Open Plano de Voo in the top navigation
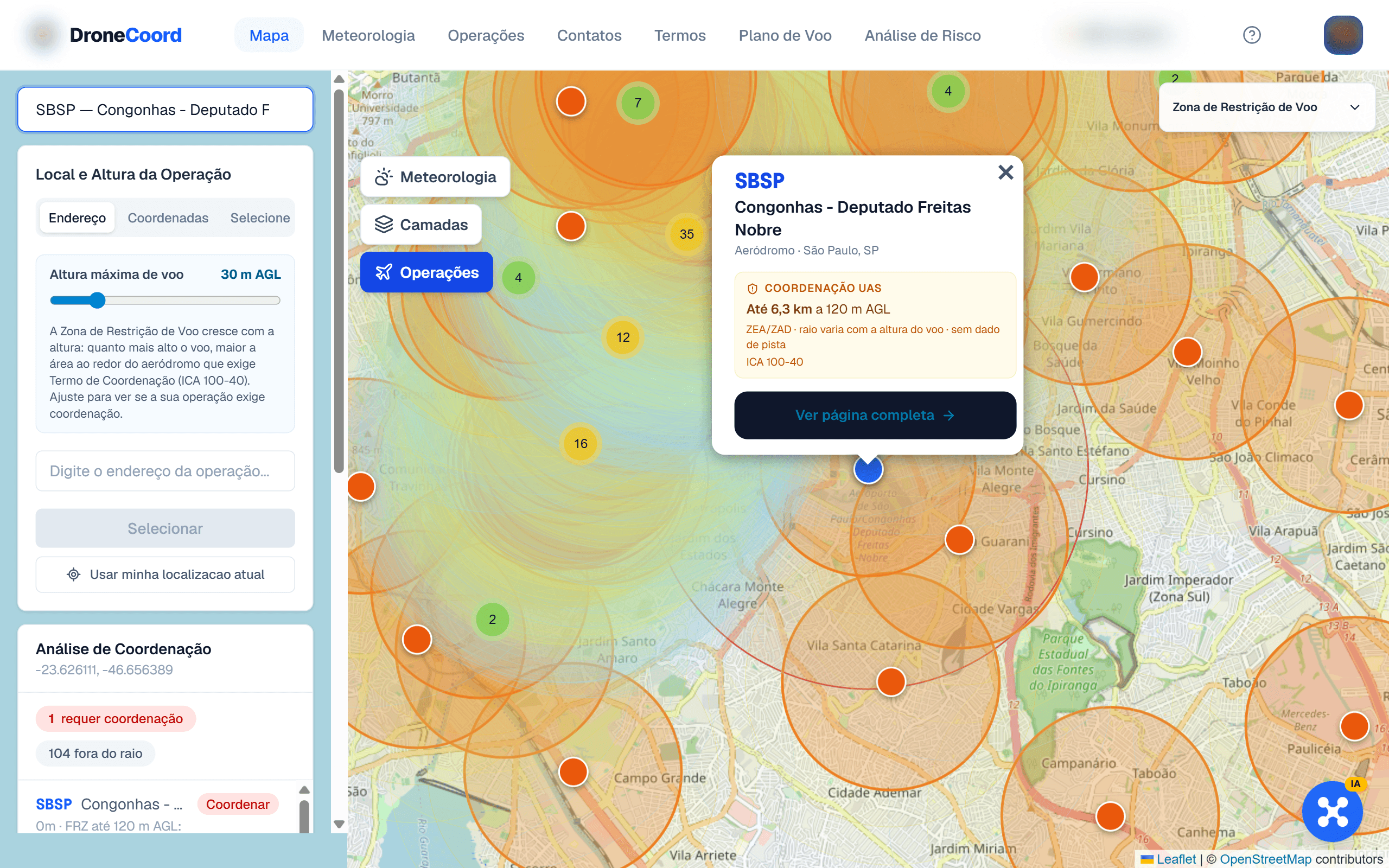1389x868 pixels. pyautogui.click(x=785, y=35)
